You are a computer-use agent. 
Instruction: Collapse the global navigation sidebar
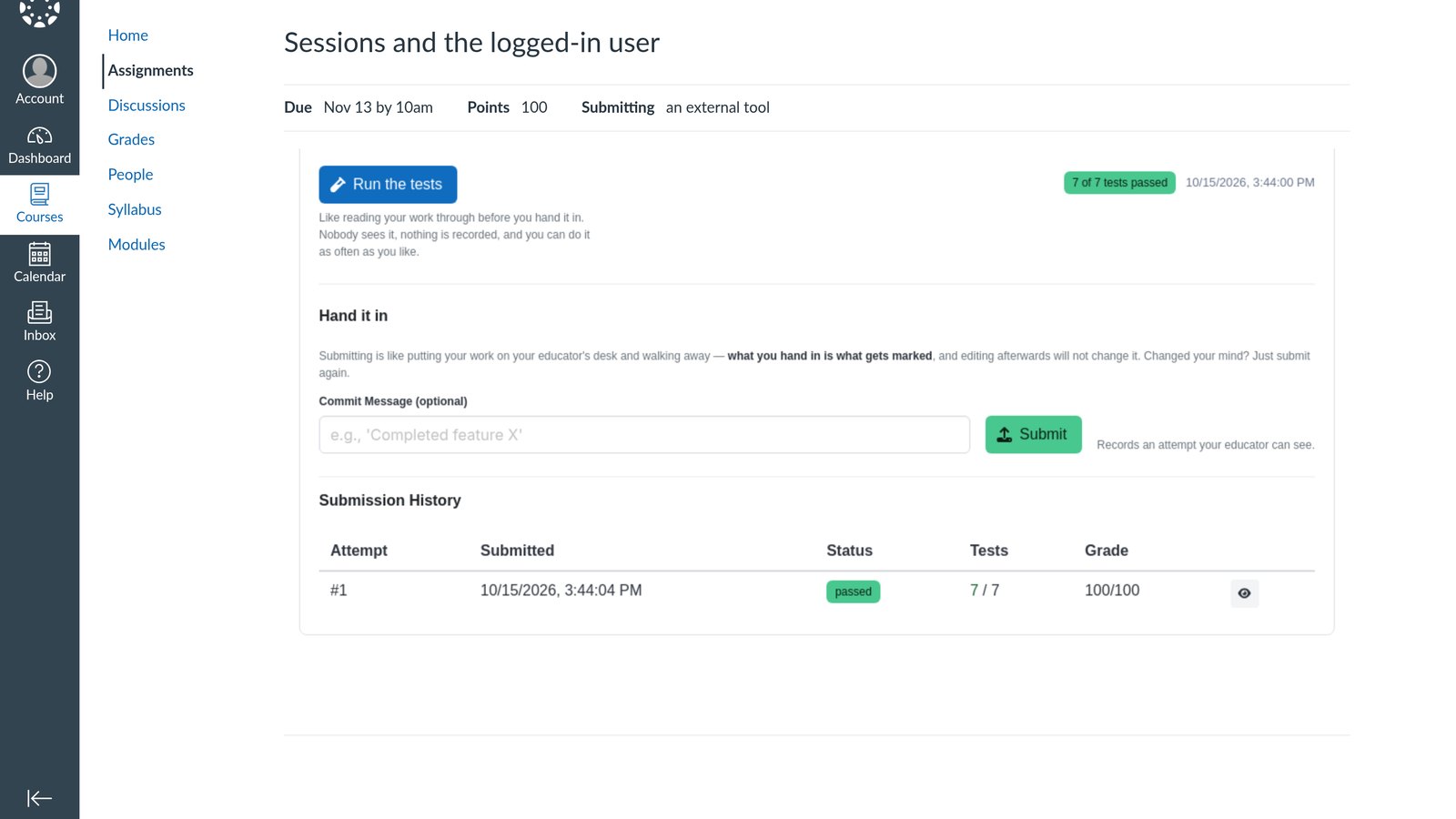(x=39, y=798)
